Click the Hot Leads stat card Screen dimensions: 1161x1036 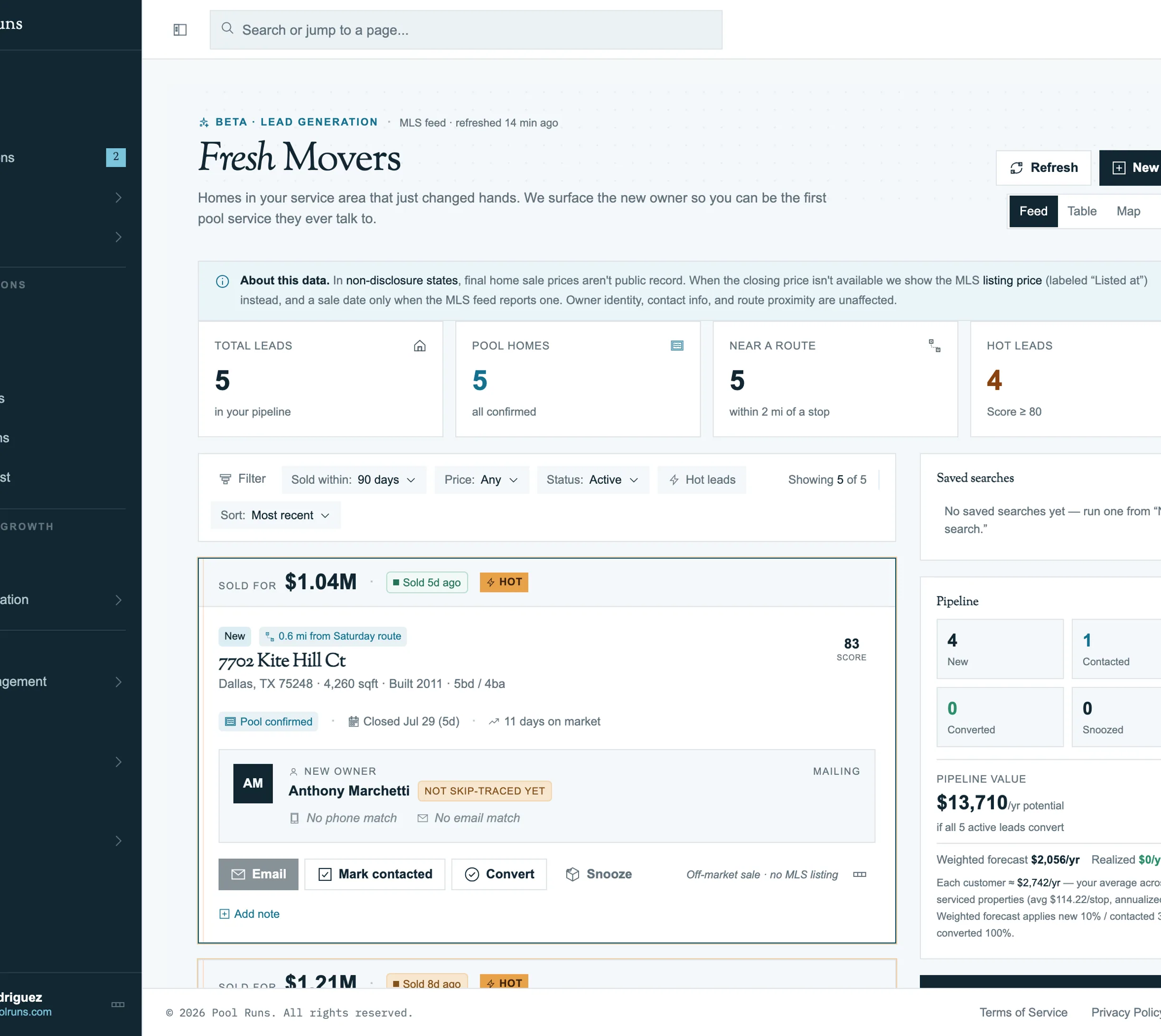click(1066, 379)
